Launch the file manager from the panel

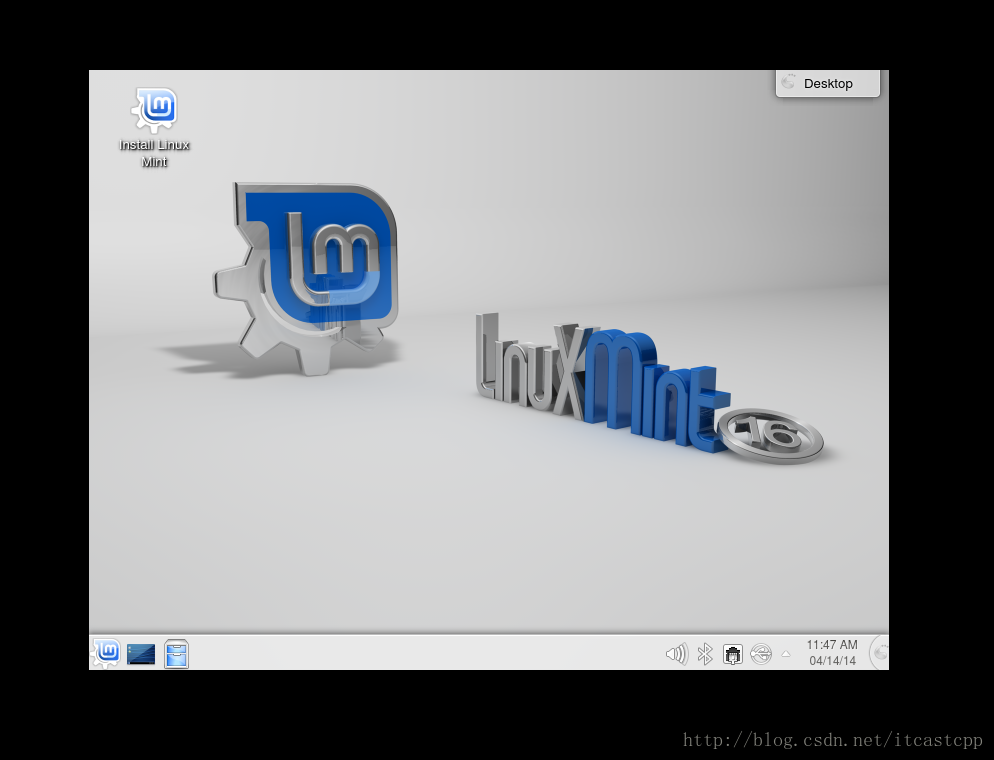click(x=176, y=654)
